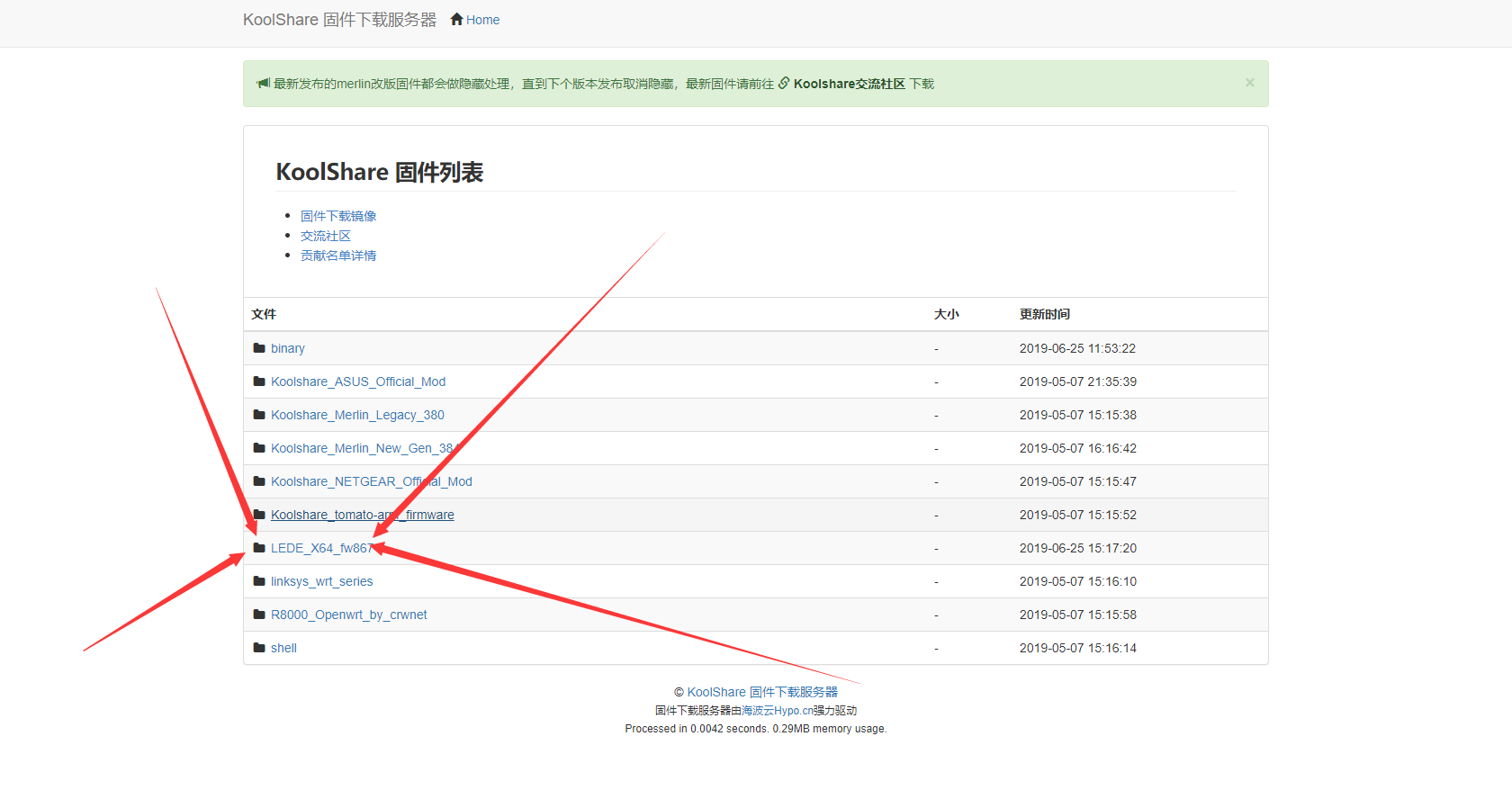
Task: Open the Koolshare_ASUS_Official_Mod folder
Action: (x=358, y=382)
